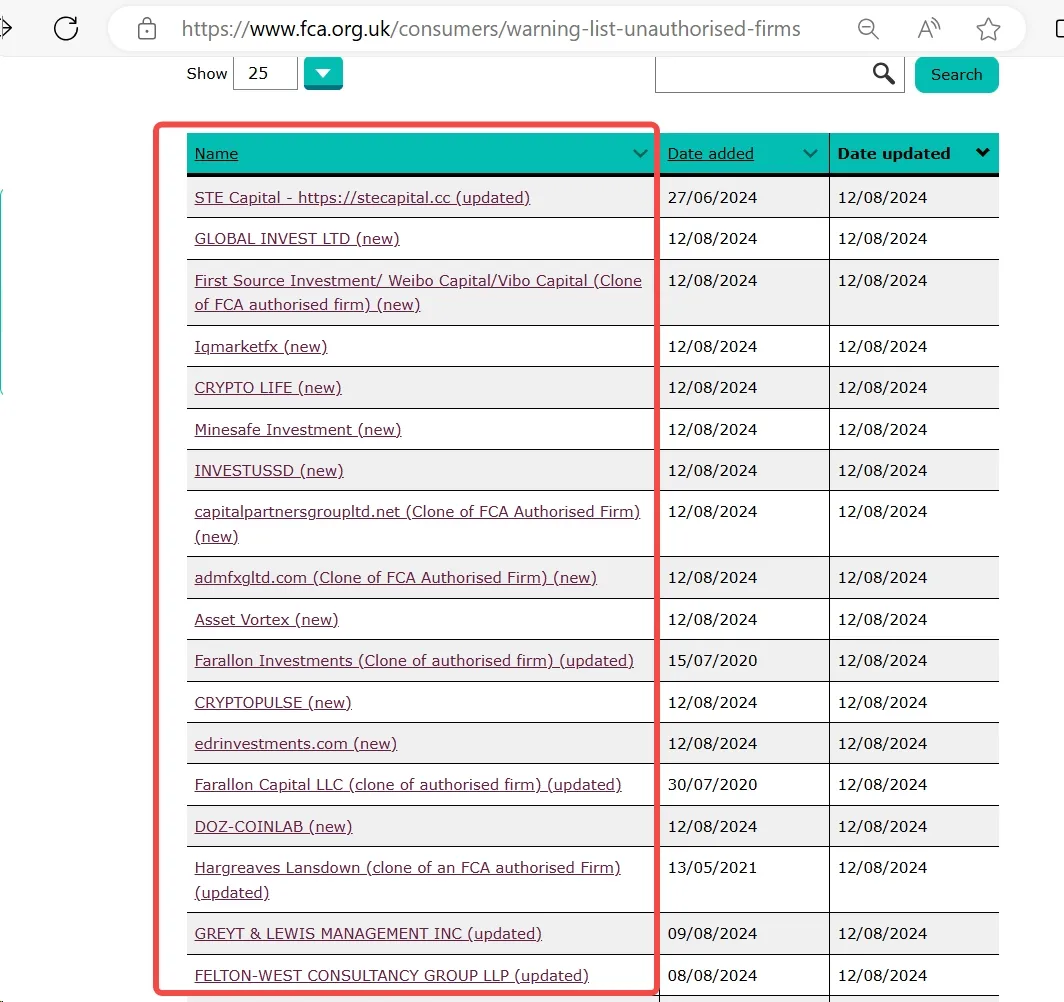
Task: Select date added 27/06/2024 for STE Capital
Action: (712, 197)
